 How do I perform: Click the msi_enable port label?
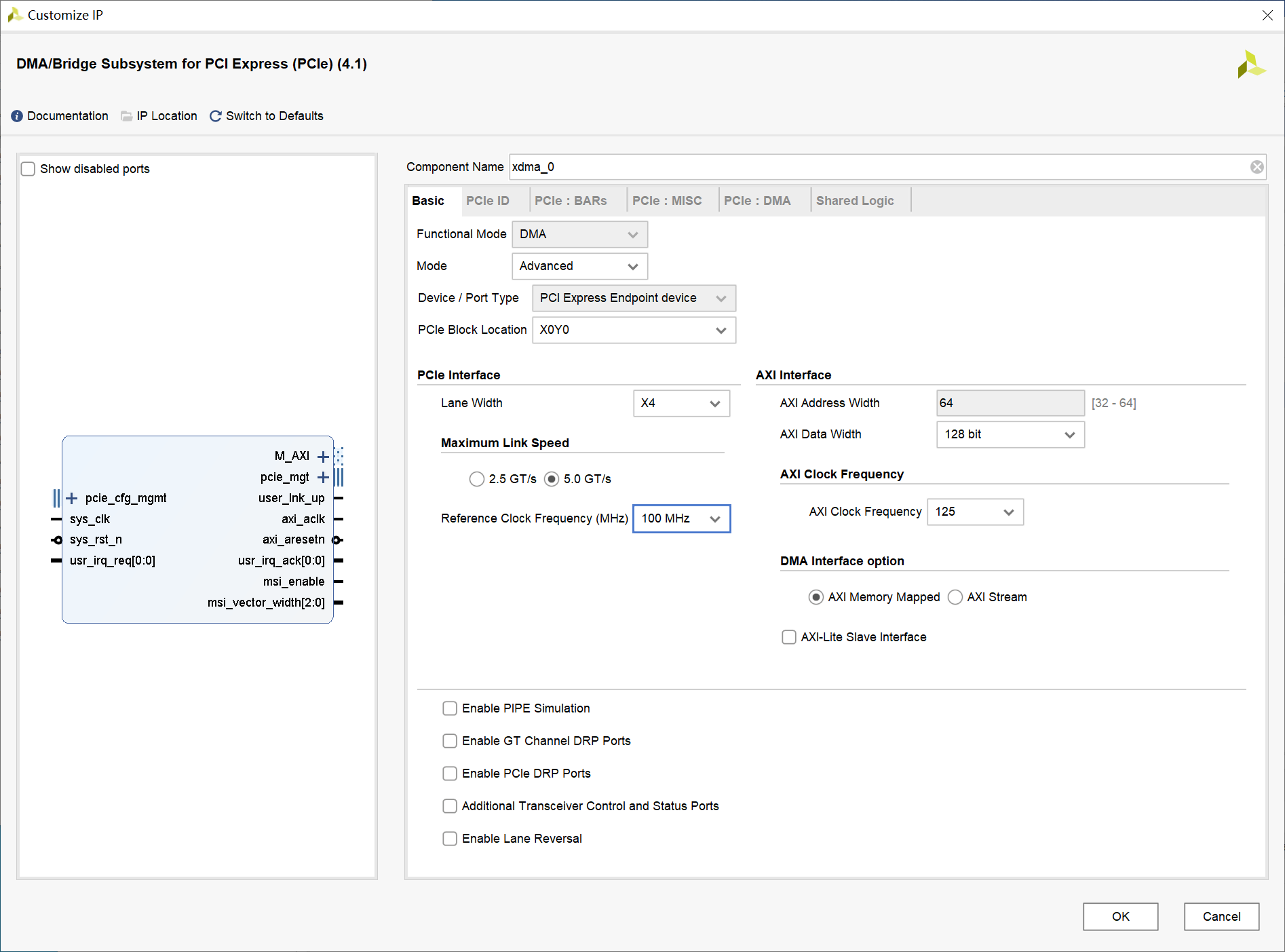click(294, 582)
